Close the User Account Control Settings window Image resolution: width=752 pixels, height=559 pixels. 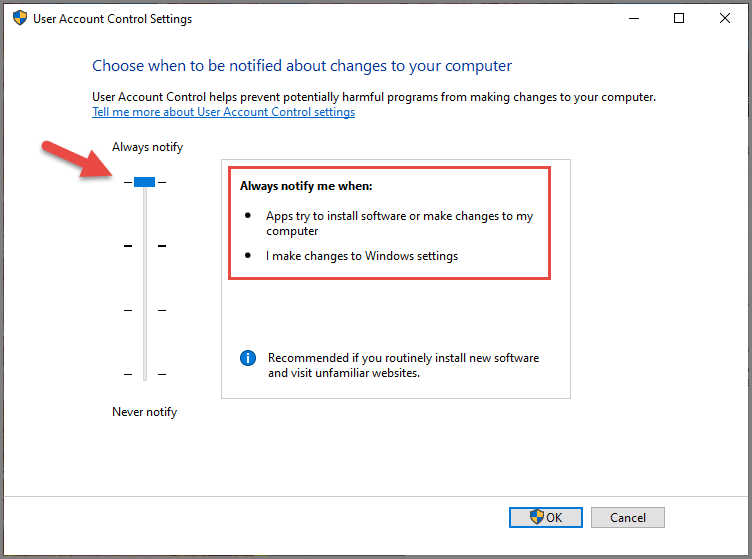(x=724, y=18)
